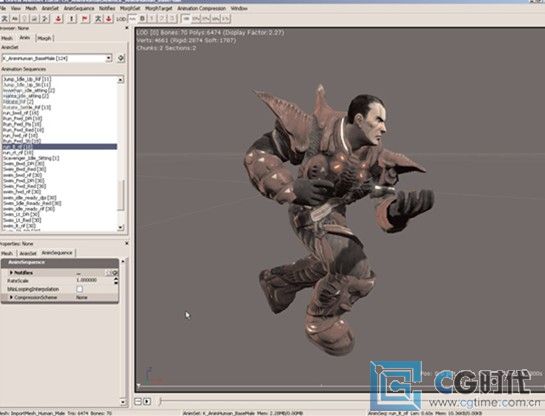The image size is (545, 416).
Task: Click the red icon left of the LOD label
Action: pyautogui.click(x=109, y=19)
